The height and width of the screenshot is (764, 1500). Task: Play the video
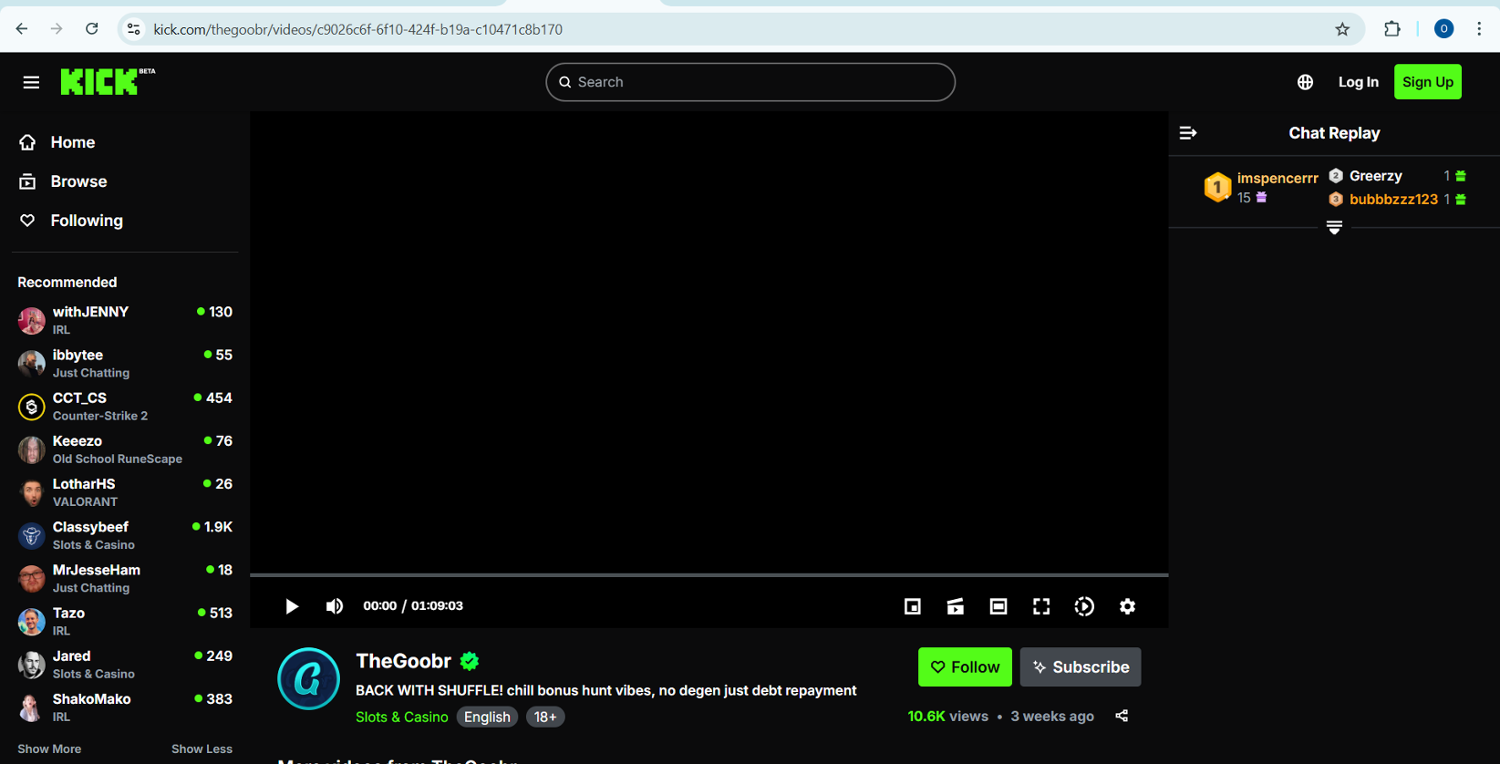tap(292, 606)
